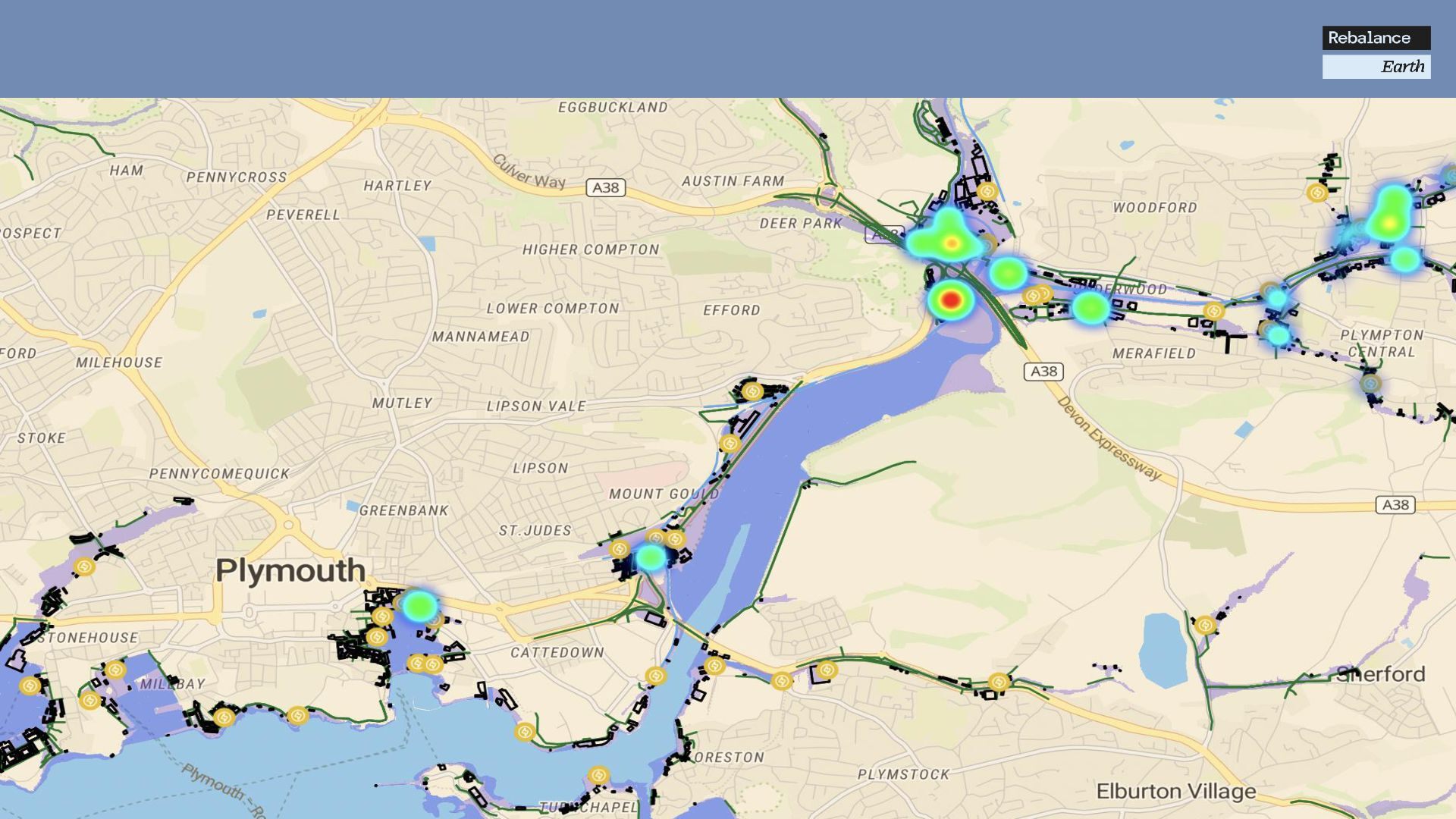Click the yellow marker west of Woodford label
Image resolution: width=1456 pixels, height=819 pixels.
click(x=987, y=191)
